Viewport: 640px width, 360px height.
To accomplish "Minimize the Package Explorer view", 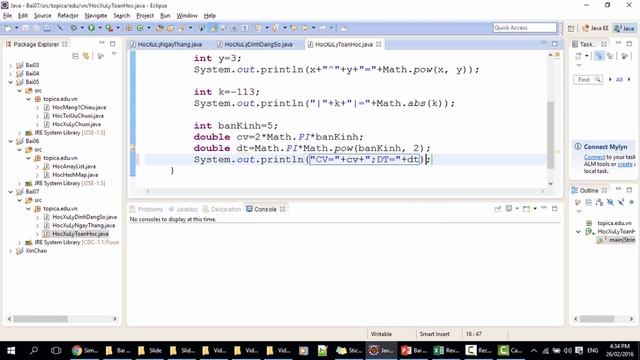I will point(102,43).
